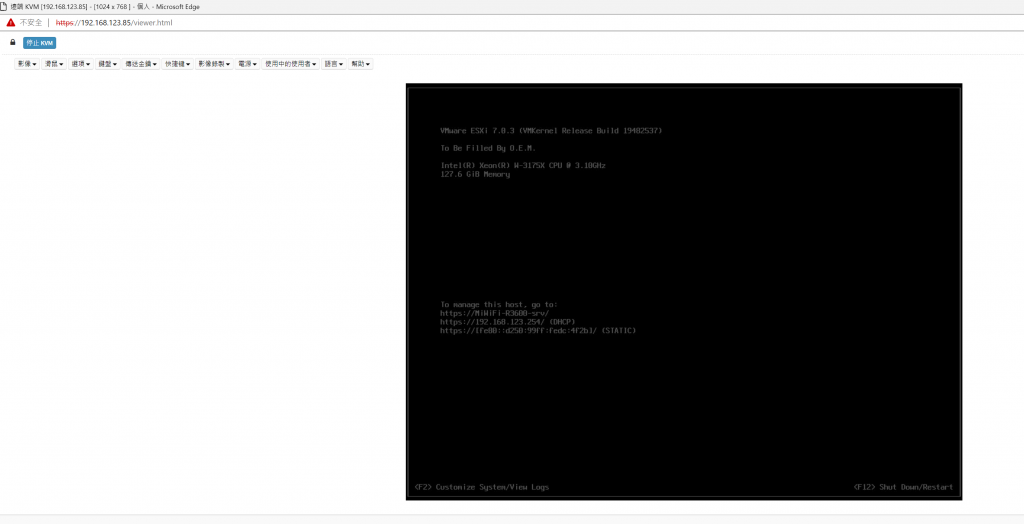1024x524 pixels.
Task: Open the 幫助 (Help) menu
Action: coord(360,64)
